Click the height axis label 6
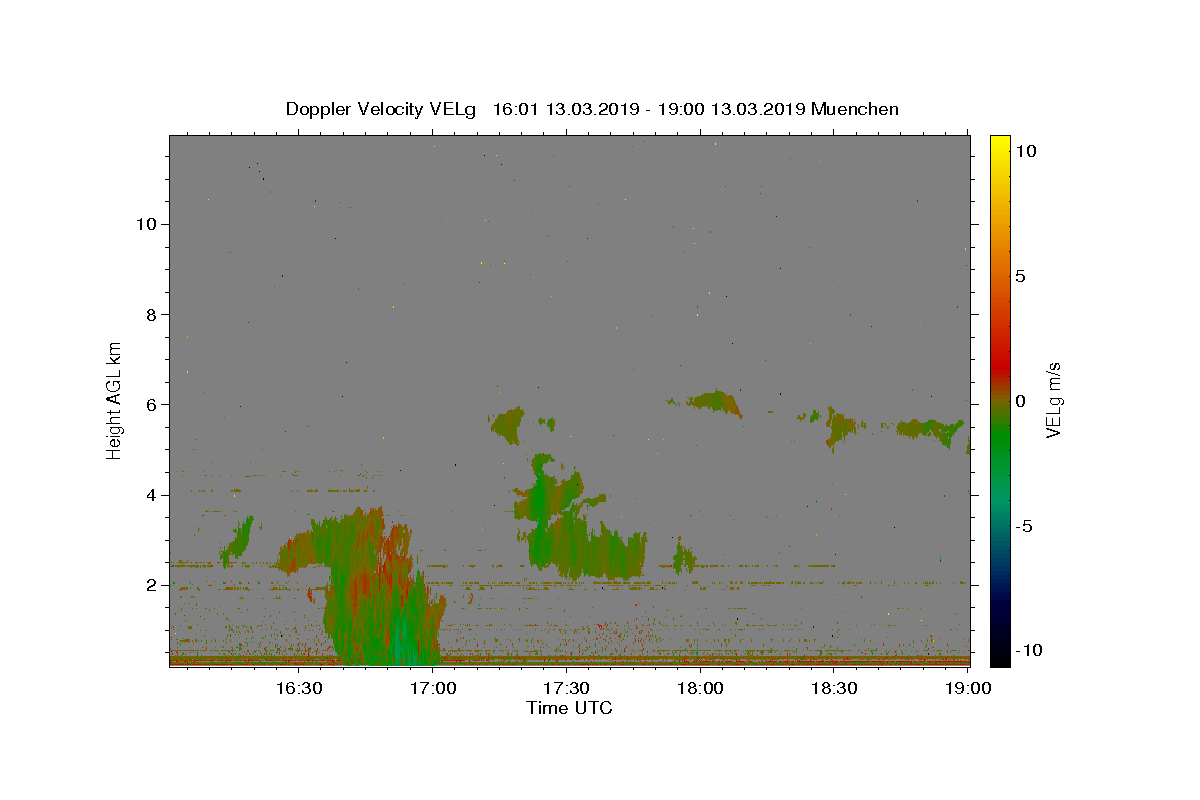1200x800 pixels. [152, 405]
